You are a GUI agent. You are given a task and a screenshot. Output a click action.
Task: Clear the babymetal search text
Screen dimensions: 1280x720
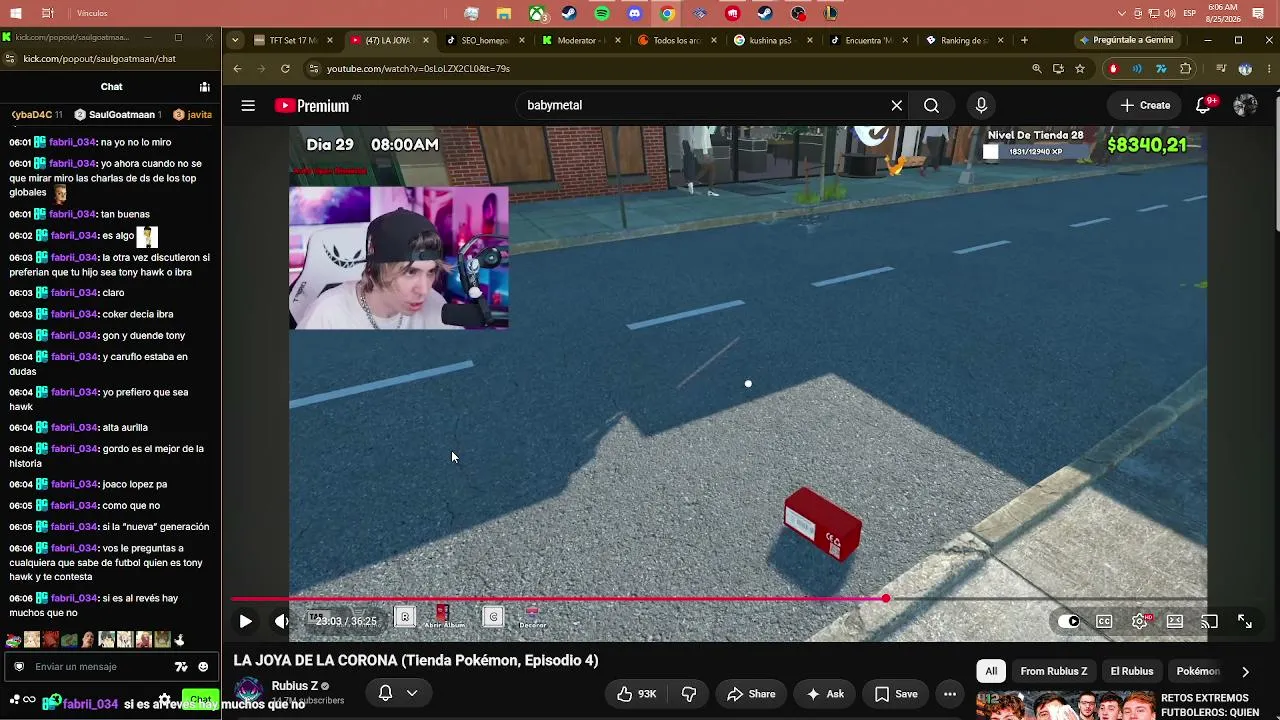(897, 105)
